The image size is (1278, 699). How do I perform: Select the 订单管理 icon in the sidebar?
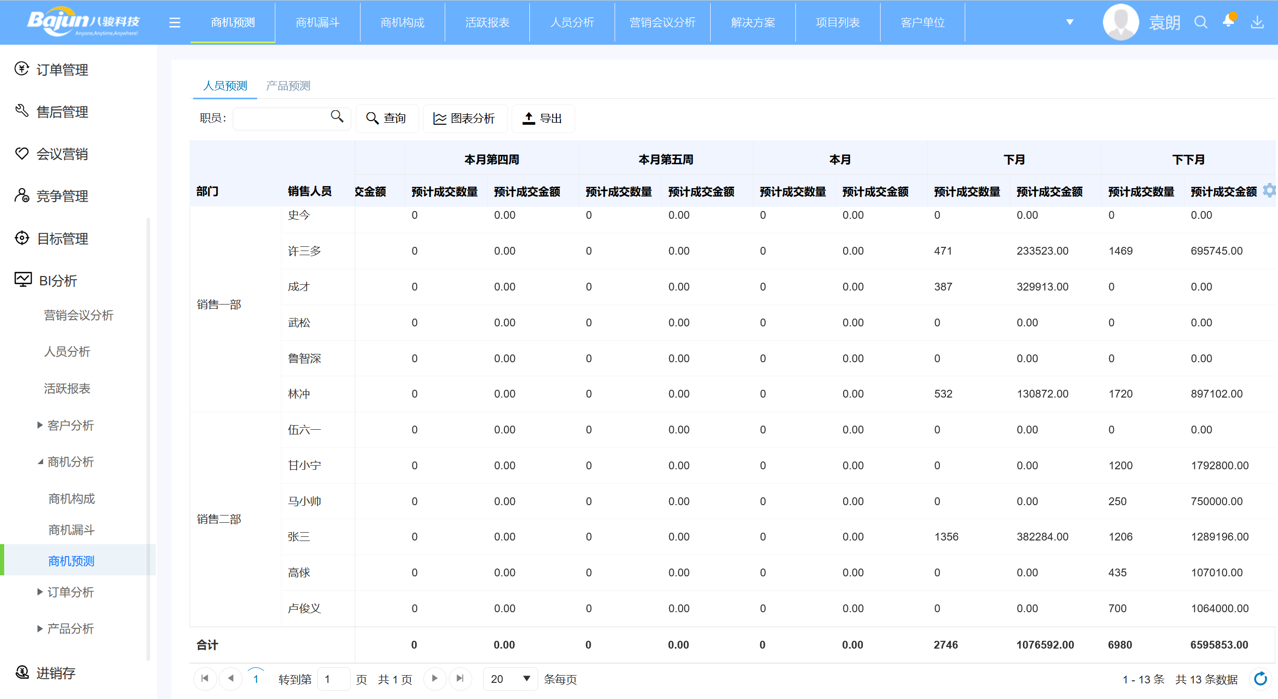22,70
